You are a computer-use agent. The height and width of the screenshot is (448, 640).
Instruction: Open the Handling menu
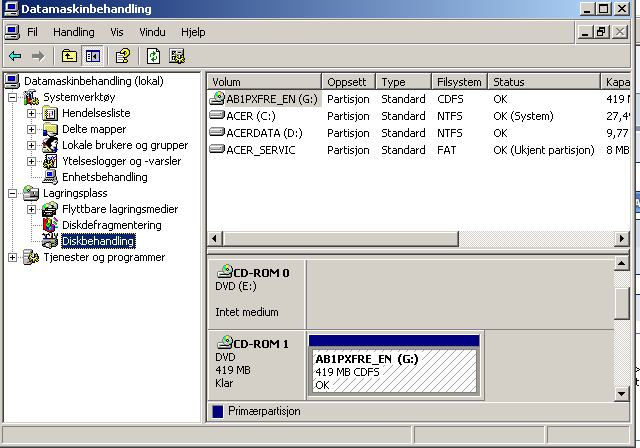point(73,32)
